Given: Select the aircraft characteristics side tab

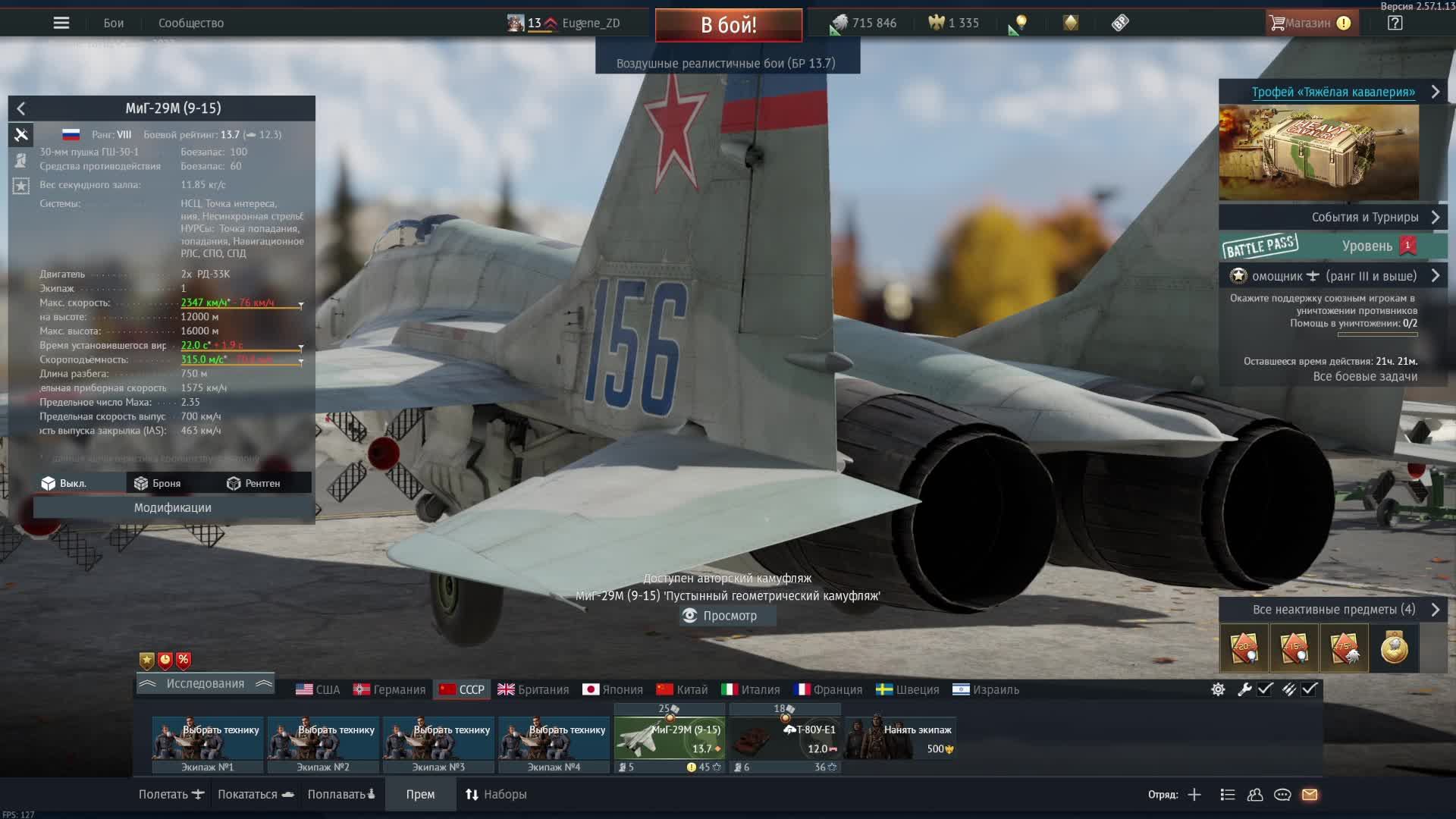Looking at the screenshot, I should [x=21, y=135].
